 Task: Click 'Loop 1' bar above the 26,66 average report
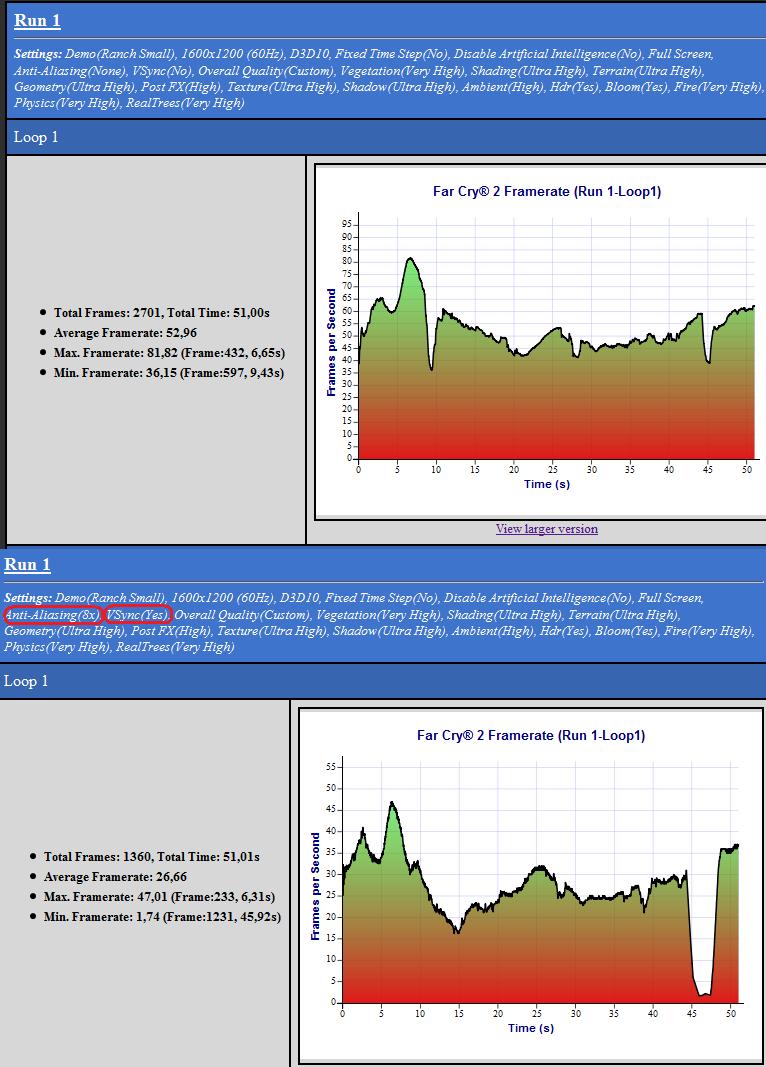(x=383, y=680)
